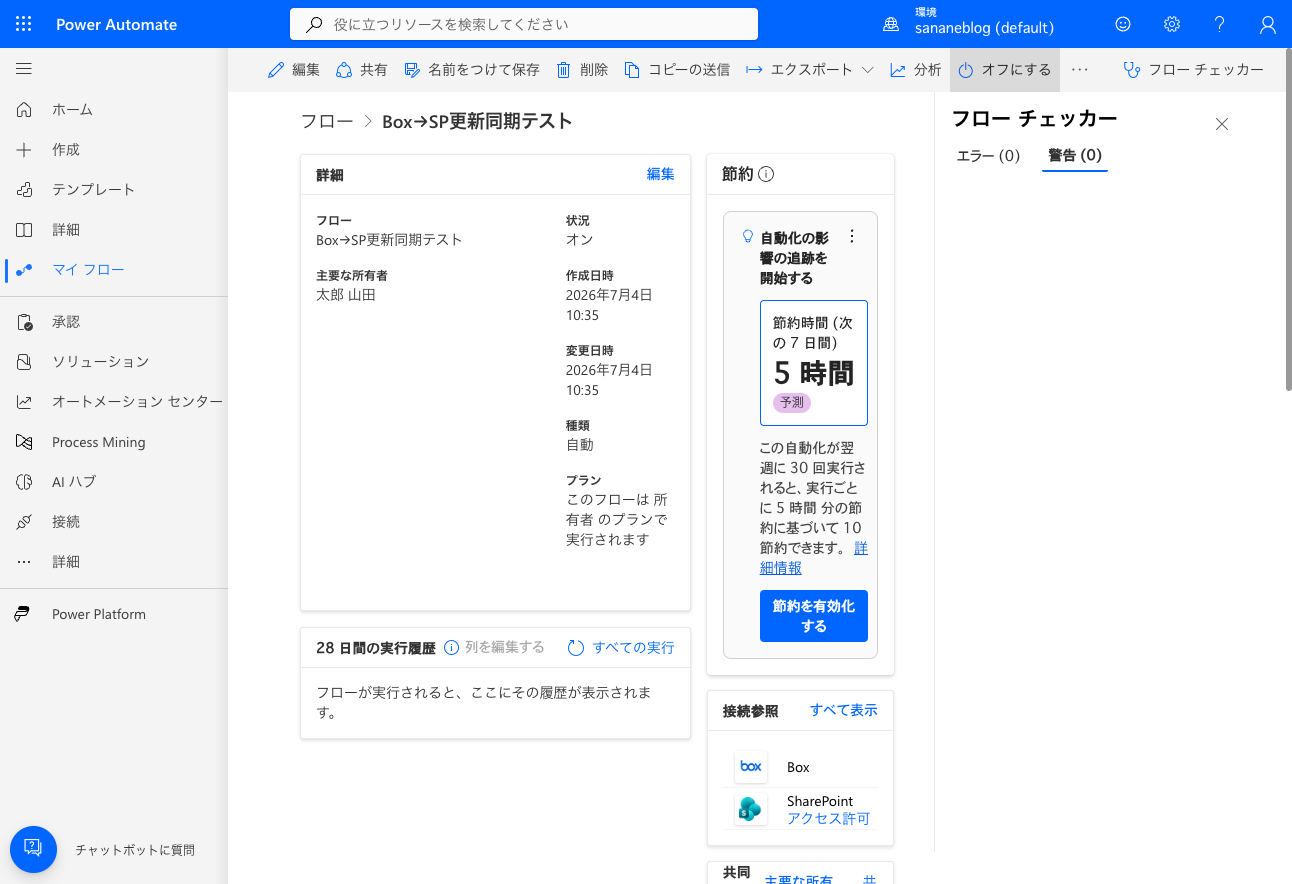
Task: Click the SharePoint connection icon
Action: [750, 809]
